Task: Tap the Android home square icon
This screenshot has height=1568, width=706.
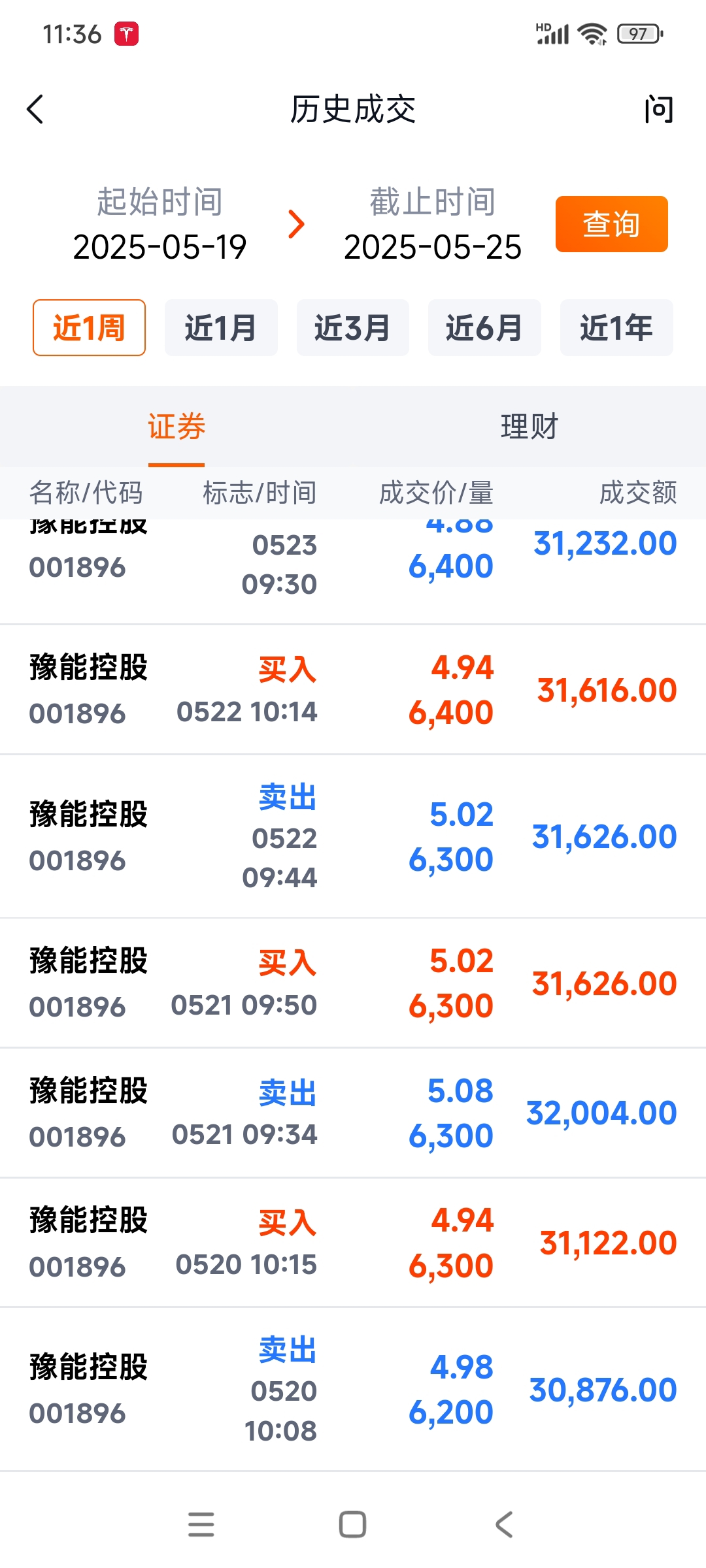Action: pyautogui.click(x=352, y=1525)
